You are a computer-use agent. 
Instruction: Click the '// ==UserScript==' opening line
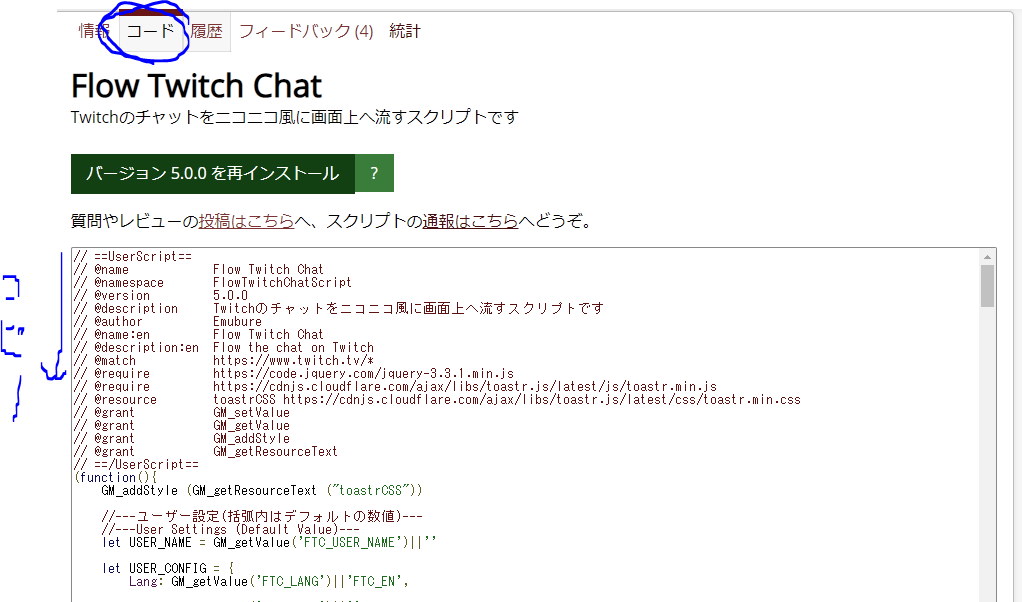click(x=133, y=257)
